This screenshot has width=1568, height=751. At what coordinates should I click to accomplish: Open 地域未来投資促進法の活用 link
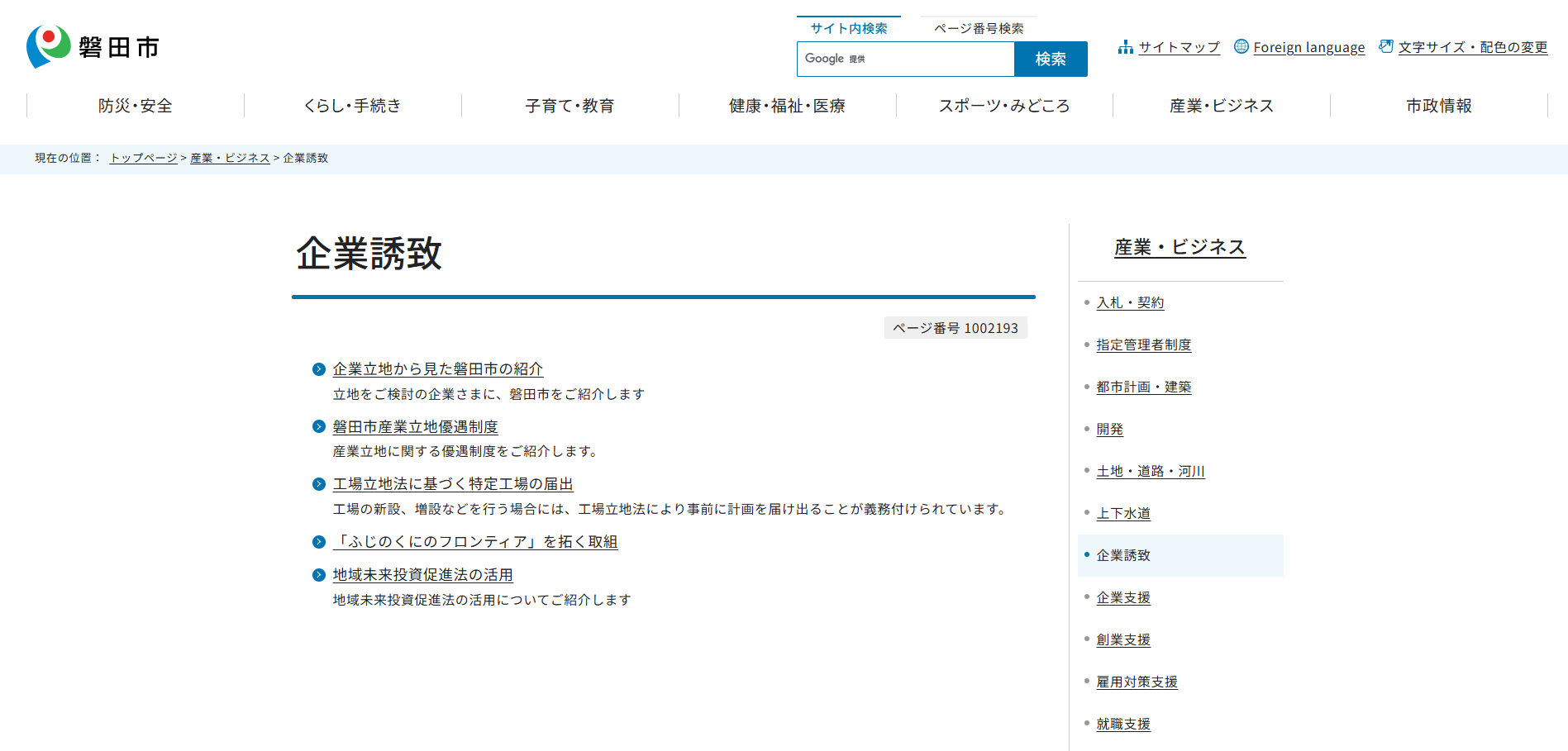click(423, 575)
